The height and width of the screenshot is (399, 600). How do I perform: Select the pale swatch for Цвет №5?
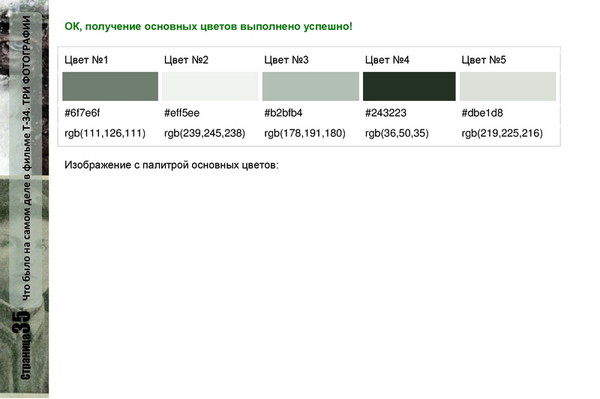point(508,86)
